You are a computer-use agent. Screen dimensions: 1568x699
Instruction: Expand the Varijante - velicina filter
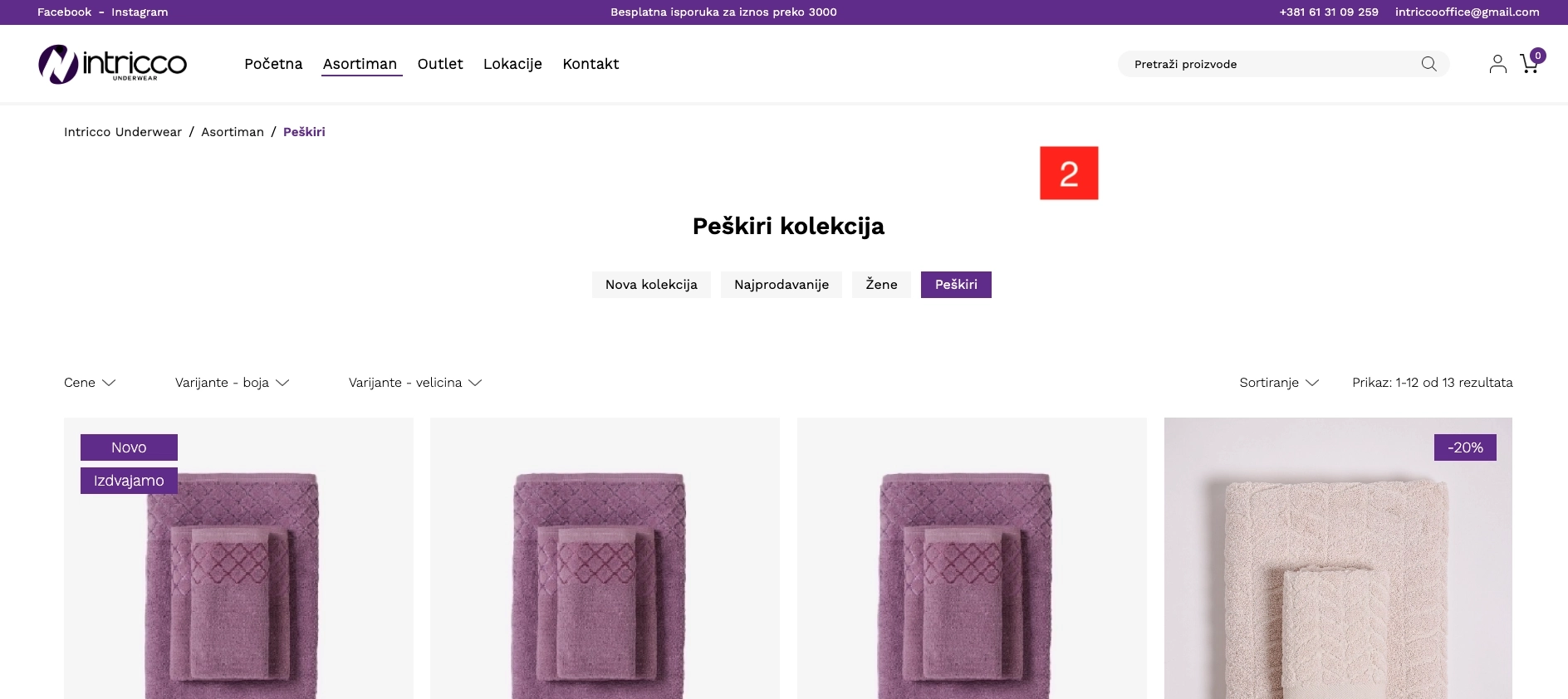[x=415, y=383]
